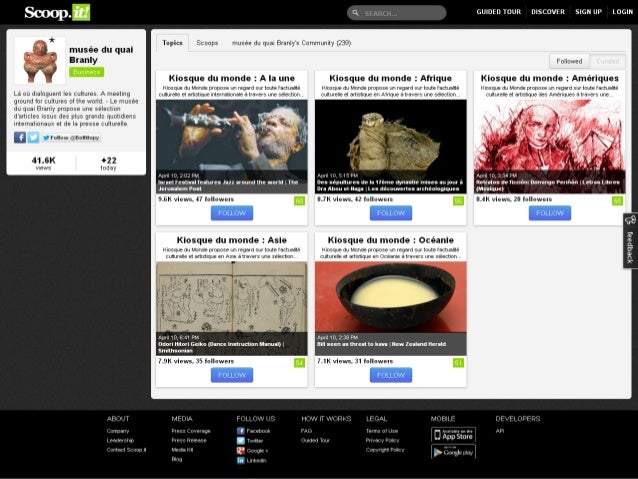Open Blog link in footer
638x479 pixels.
click(177, 459)
